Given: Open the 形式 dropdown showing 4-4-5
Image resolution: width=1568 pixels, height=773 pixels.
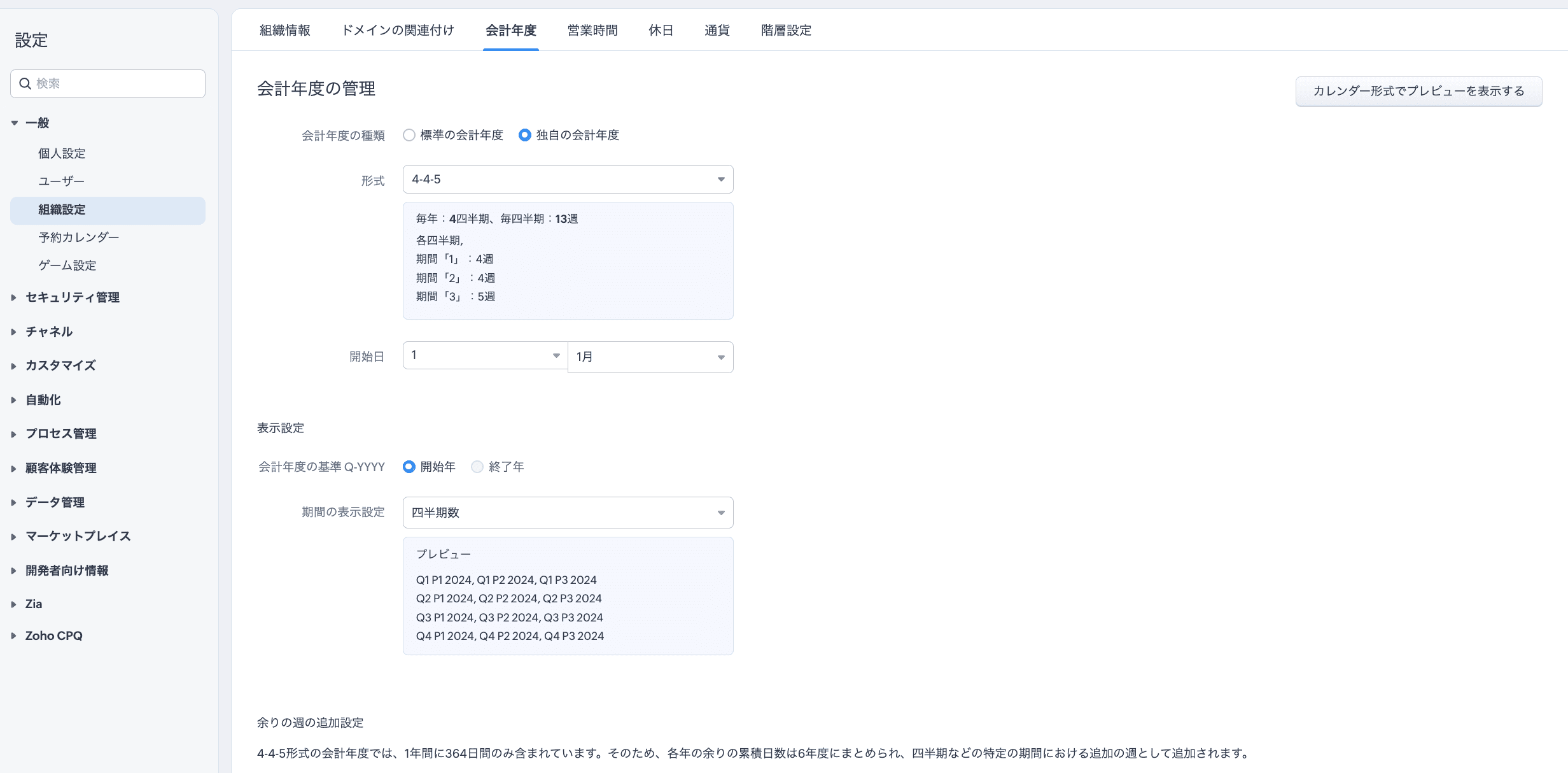Looking at the screenshot, I should [568, 180].
